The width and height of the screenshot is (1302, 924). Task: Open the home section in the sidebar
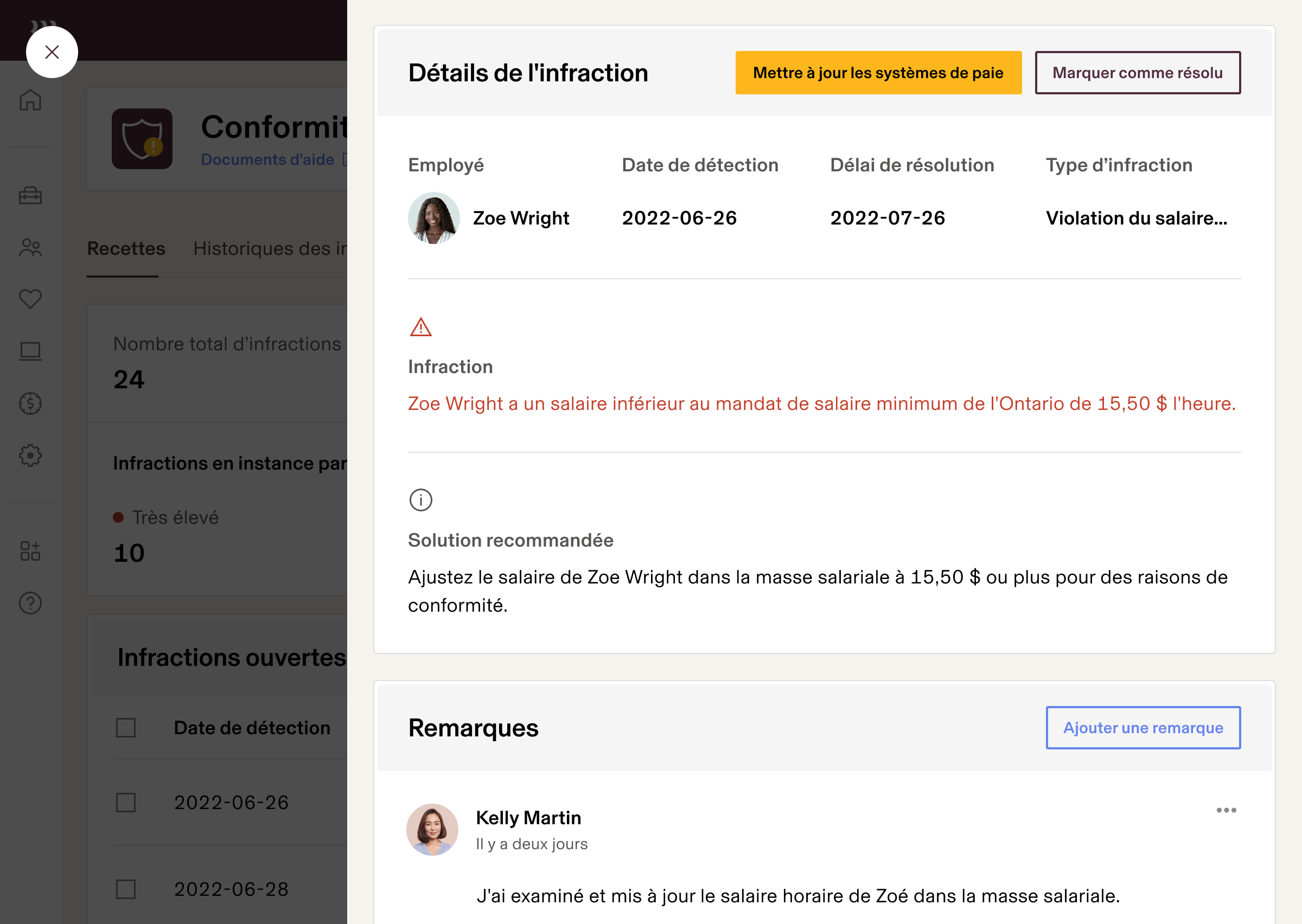point(30,100)
